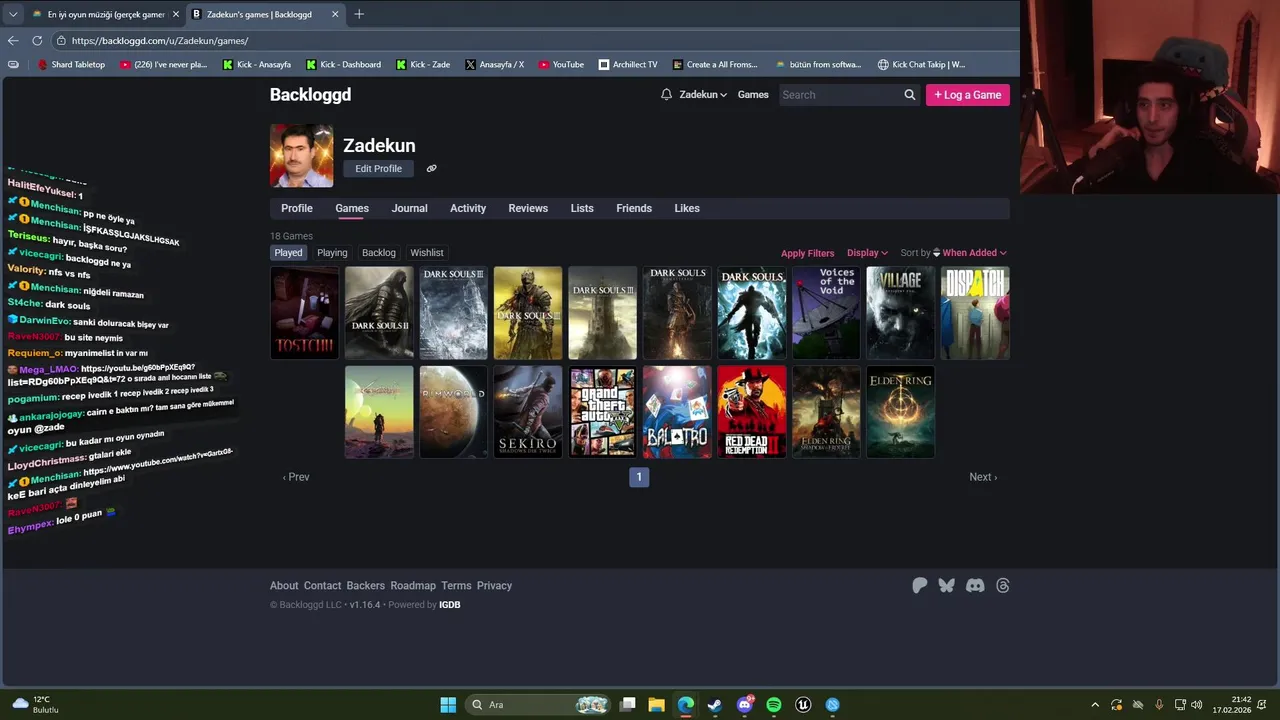Image resolution: width=1280 pixels, height=720 pixels.
Task: Click the search magnifier icon in Backloggd
Action: [x=909, y=95]
